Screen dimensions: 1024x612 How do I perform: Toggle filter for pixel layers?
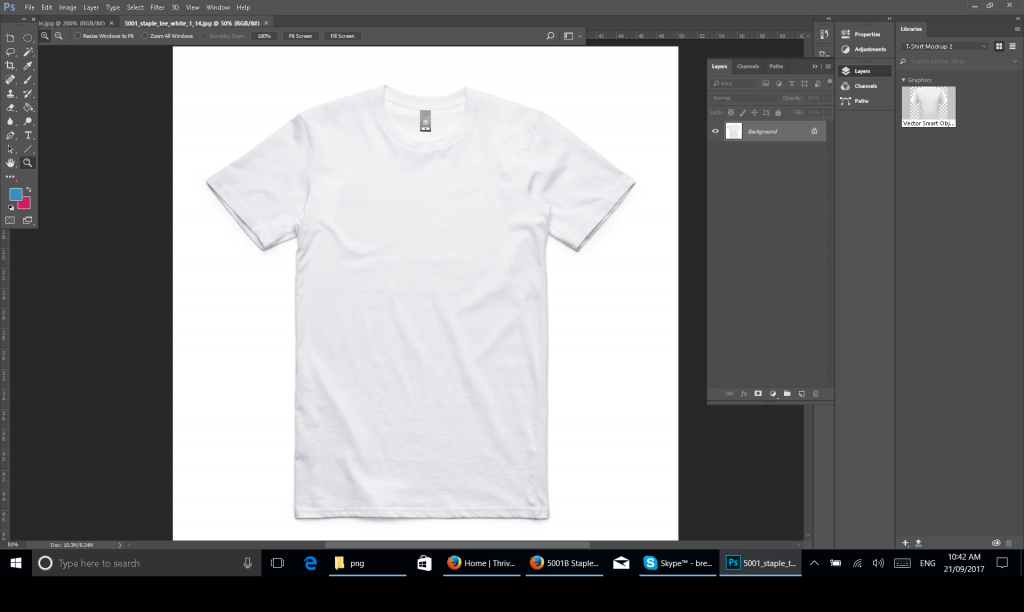point(765,84)
